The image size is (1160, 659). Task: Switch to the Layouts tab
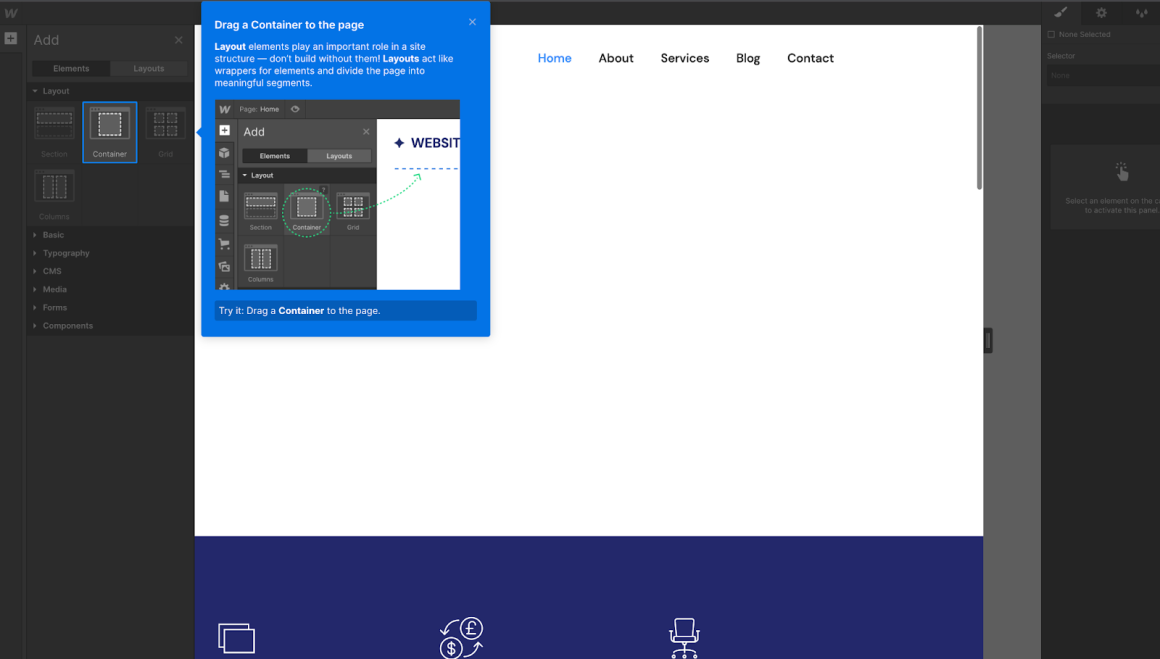[x=149, y=68]
